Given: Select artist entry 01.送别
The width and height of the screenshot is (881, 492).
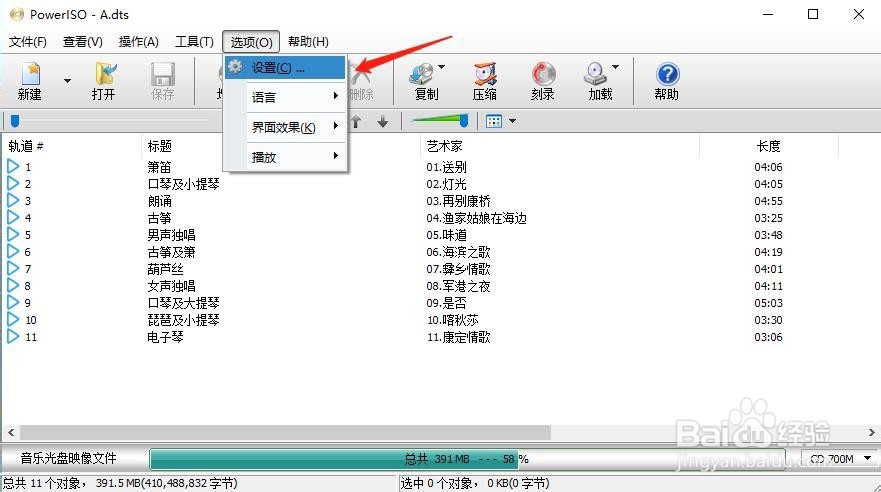Looking at the screenshot, I should pyautogui.click(x=446, y=167).
